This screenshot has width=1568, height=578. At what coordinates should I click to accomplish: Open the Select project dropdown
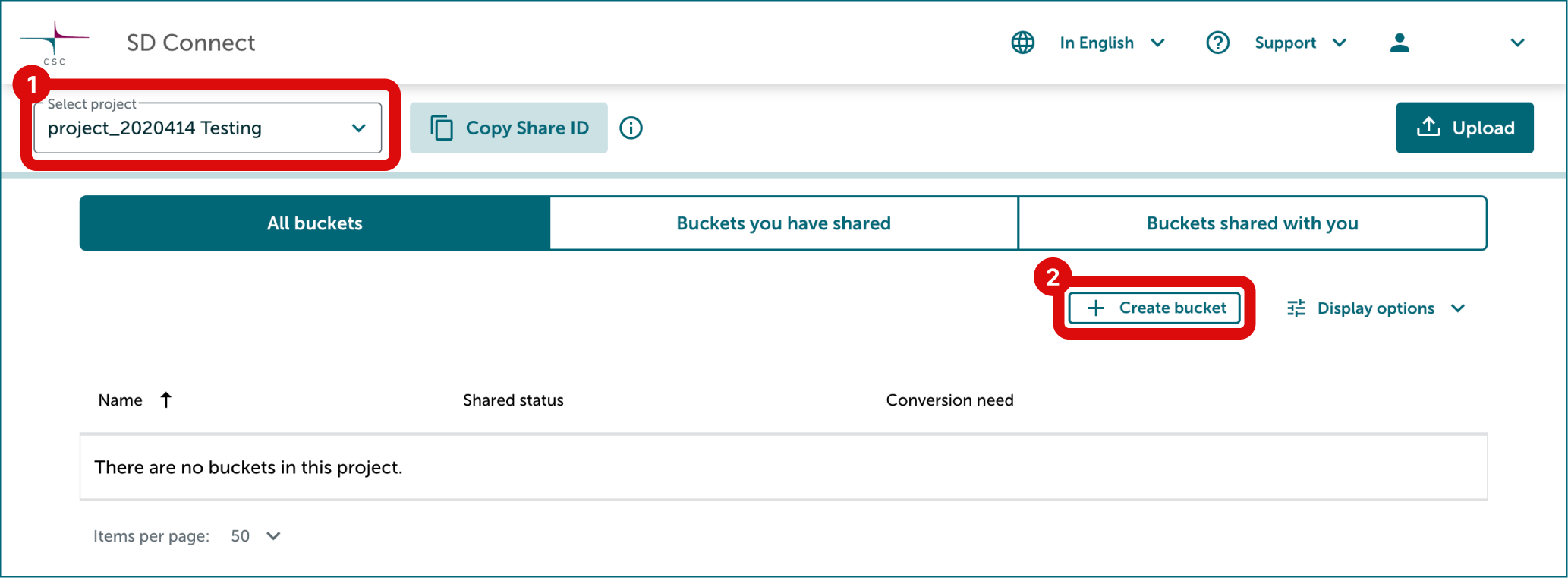tap(207, 128)
